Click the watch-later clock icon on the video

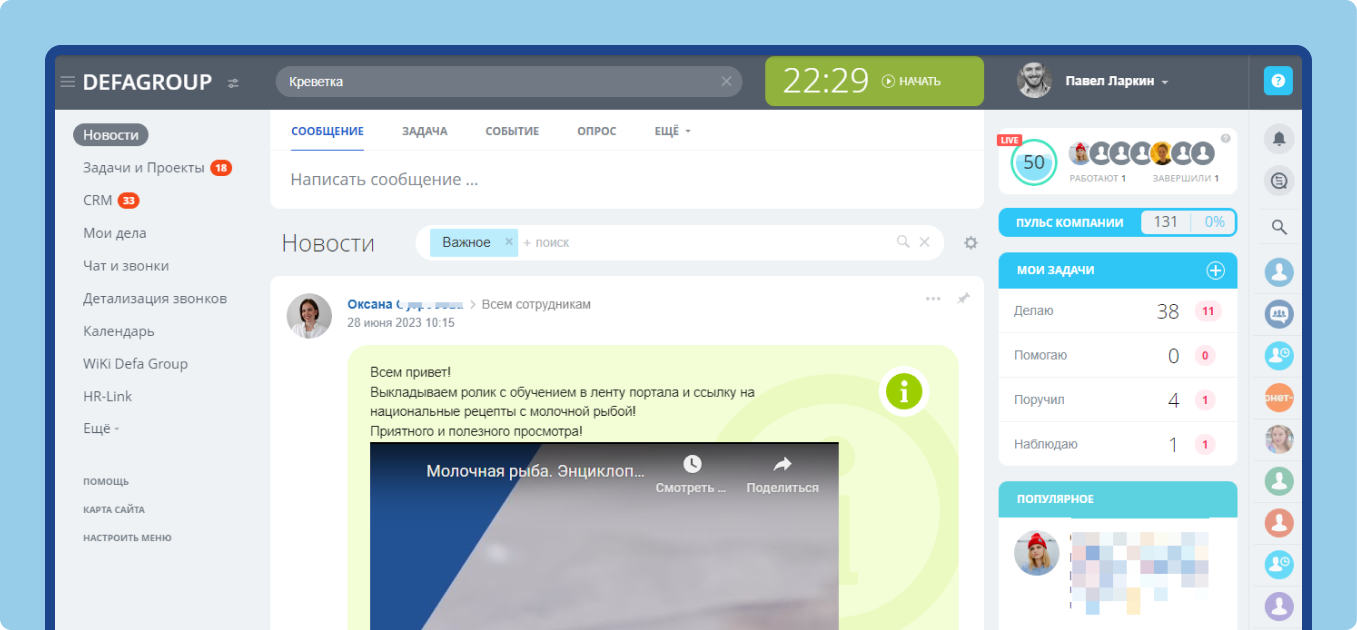click(x=690, y=462)
